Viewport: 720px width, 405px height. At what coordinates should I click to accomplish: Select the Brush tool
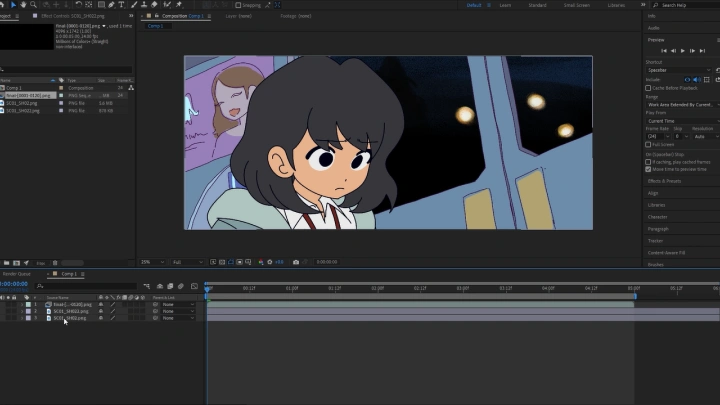134,5
